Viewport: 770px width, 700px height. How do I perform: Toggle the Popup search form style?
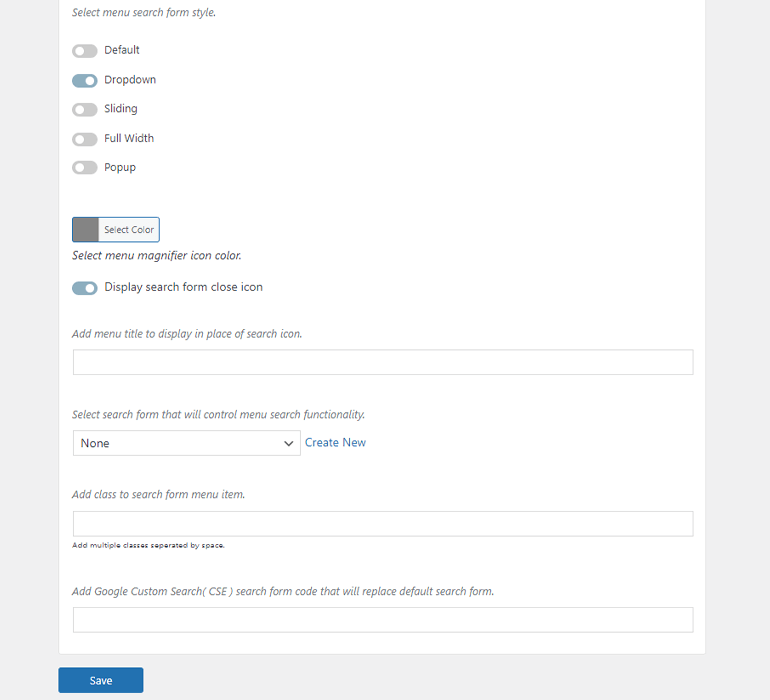point(85,168)
